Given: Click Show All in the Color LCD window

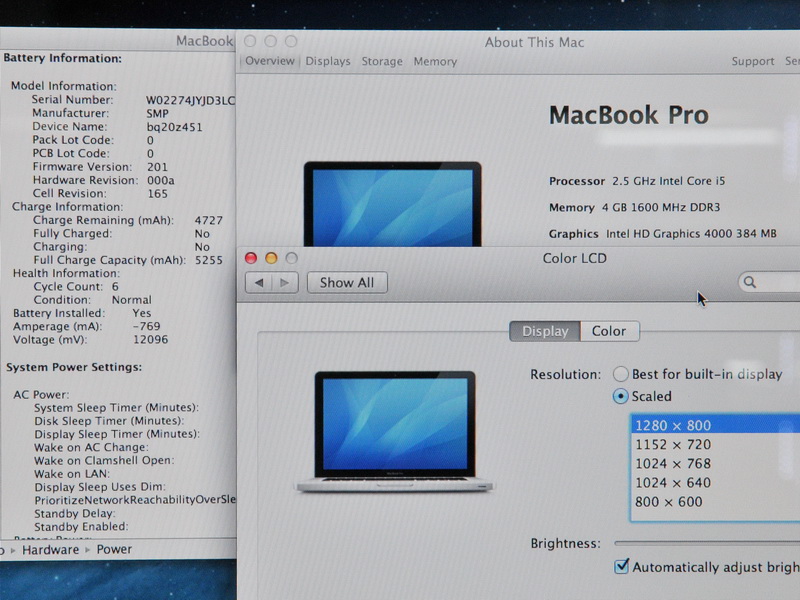Looking at the screenshot, I should pyautogui.click(x=347, y=283).
